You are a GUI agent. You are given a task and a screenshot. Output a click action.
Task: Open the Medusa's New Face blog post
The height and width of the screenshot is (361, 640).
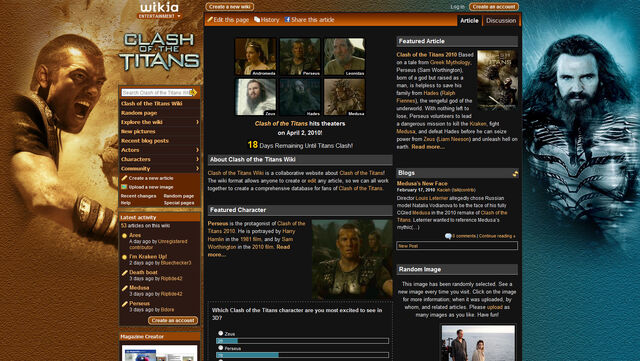[x=422, y=184]
